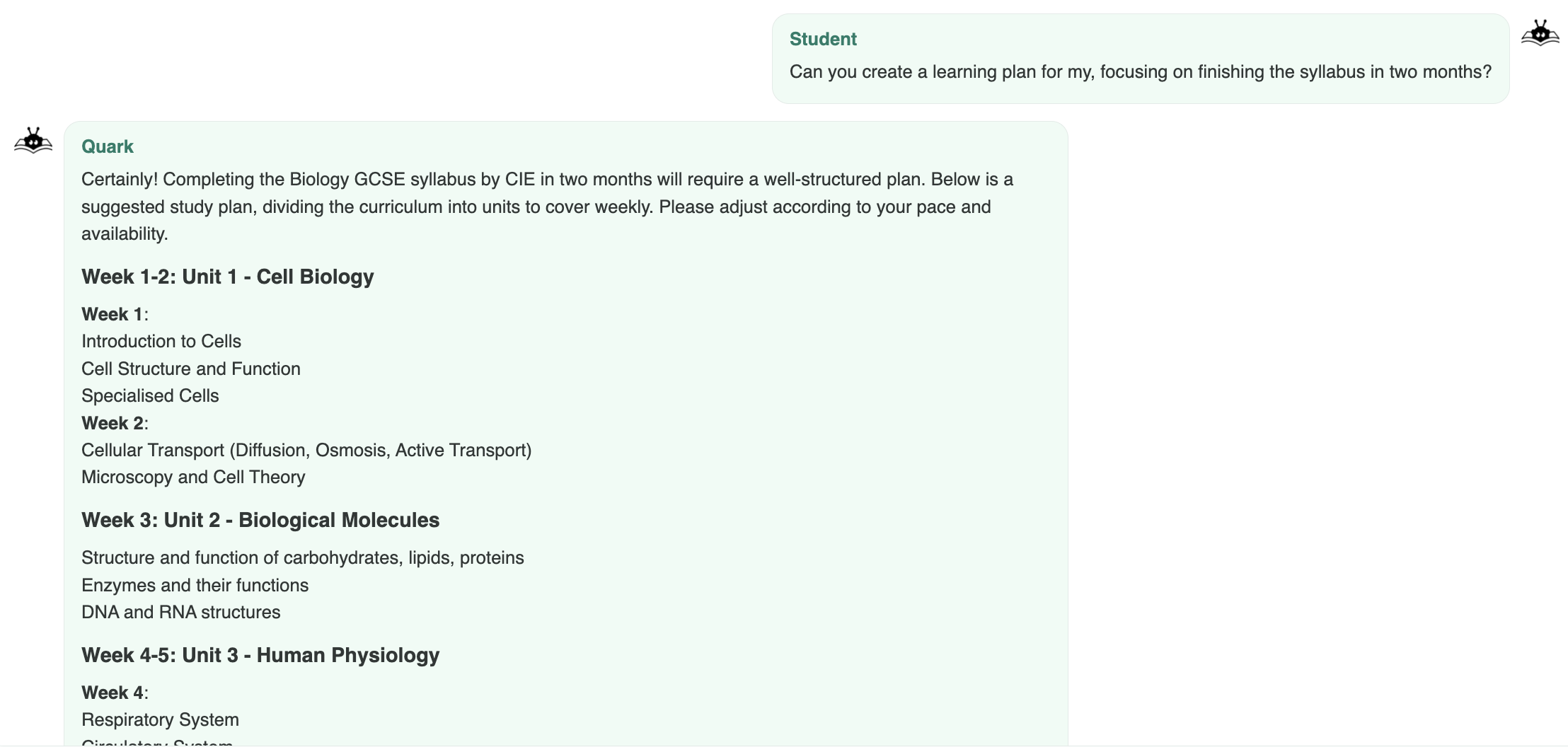Click the Microscopy and Cell Theory line

pos(193,477)
